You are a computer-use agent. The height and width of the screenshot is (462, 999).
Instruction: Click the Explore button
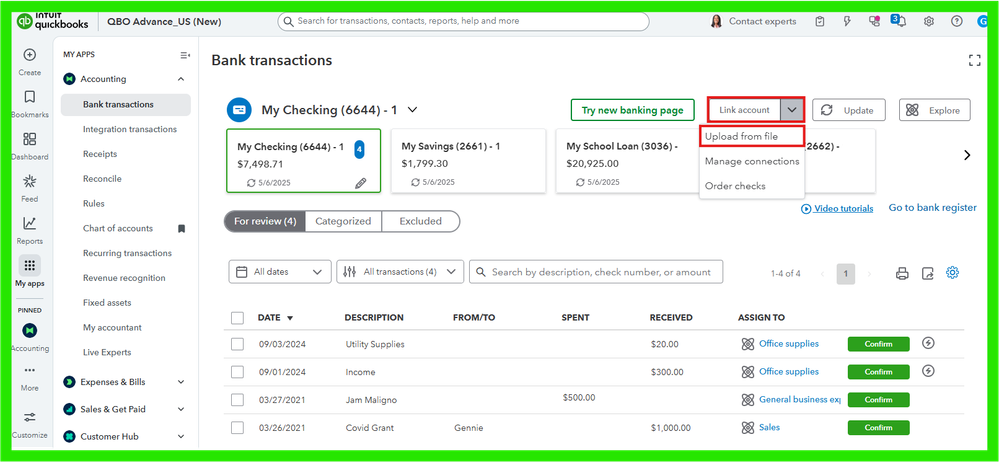pyautogui.click(x=935, y=110)
